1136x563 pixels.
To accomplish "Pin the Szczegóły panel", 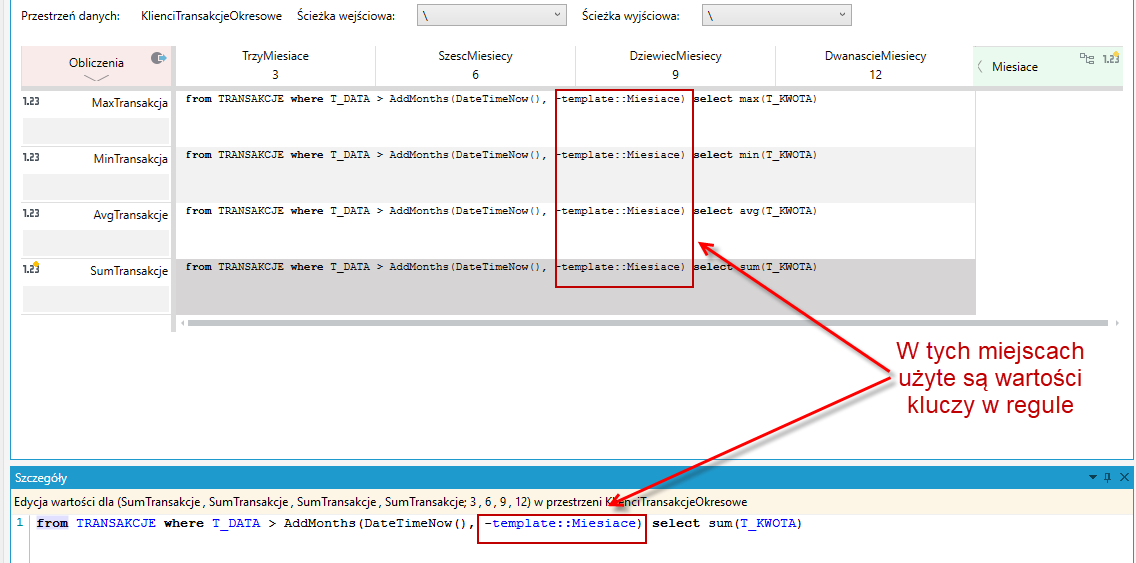I will [1108, 477].
